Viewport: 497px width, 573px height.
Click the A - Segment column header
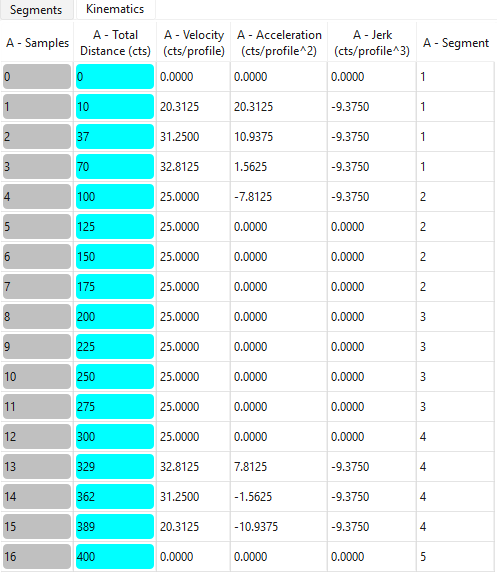click(x=456, y=43)
